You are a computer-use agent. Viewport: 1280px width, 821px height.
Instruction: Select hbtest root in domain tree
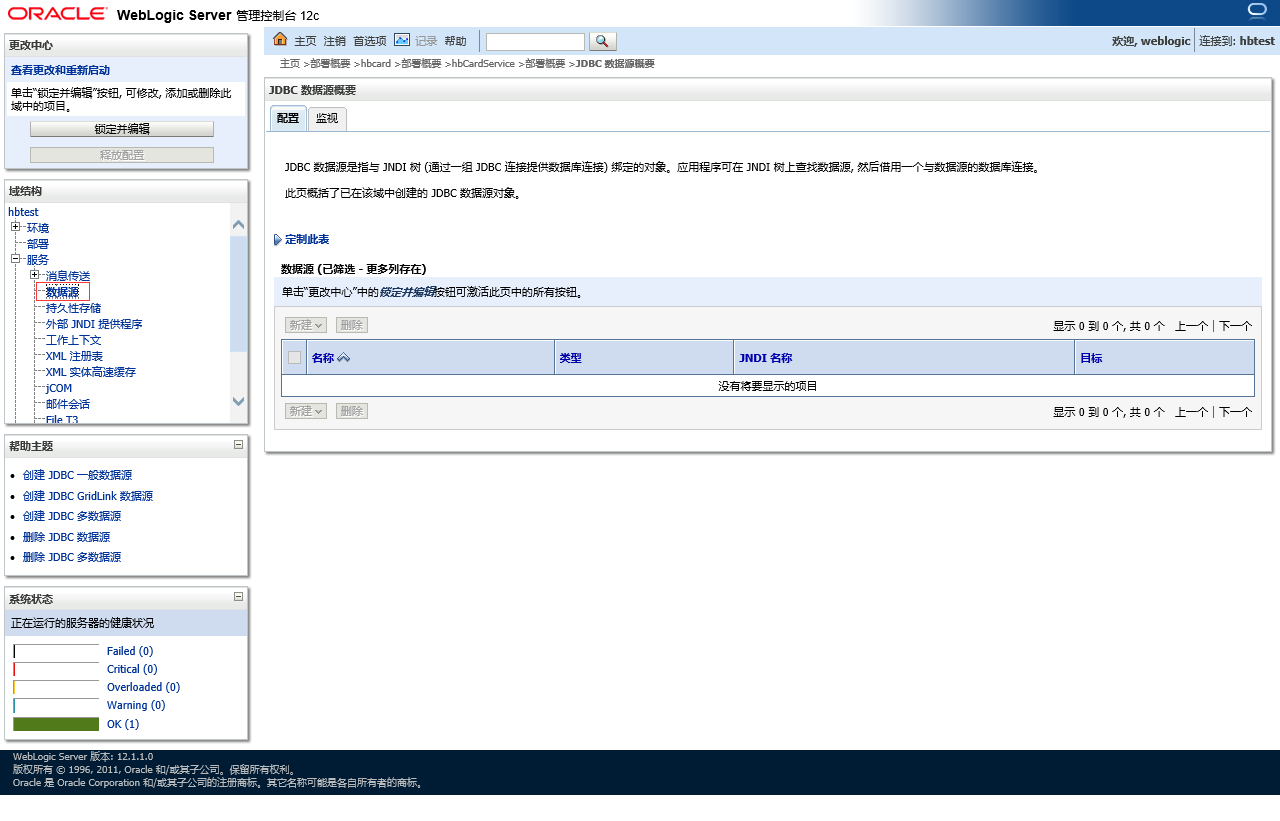click(x=23, y=212)
